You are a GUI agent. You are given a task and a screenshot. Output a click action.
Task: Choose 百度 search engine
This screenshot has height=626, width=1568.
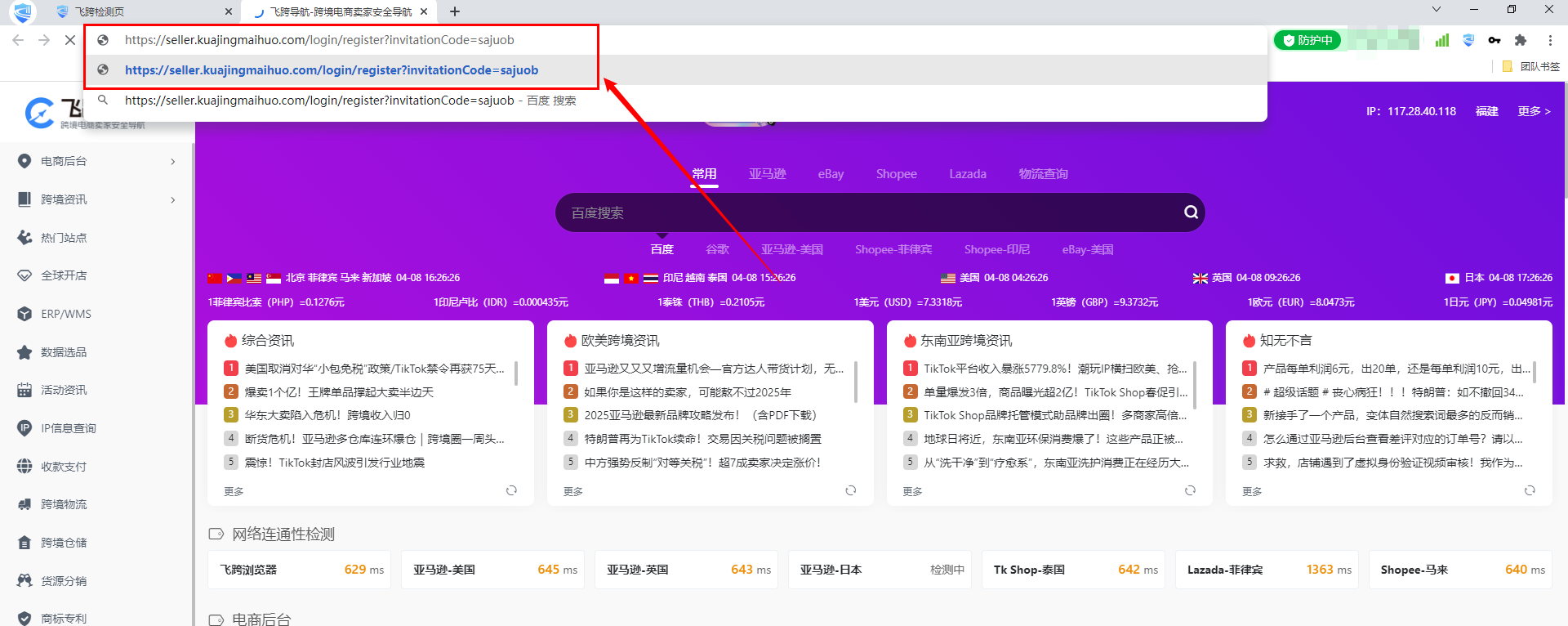pyautogui.click(x=661, y=249)
